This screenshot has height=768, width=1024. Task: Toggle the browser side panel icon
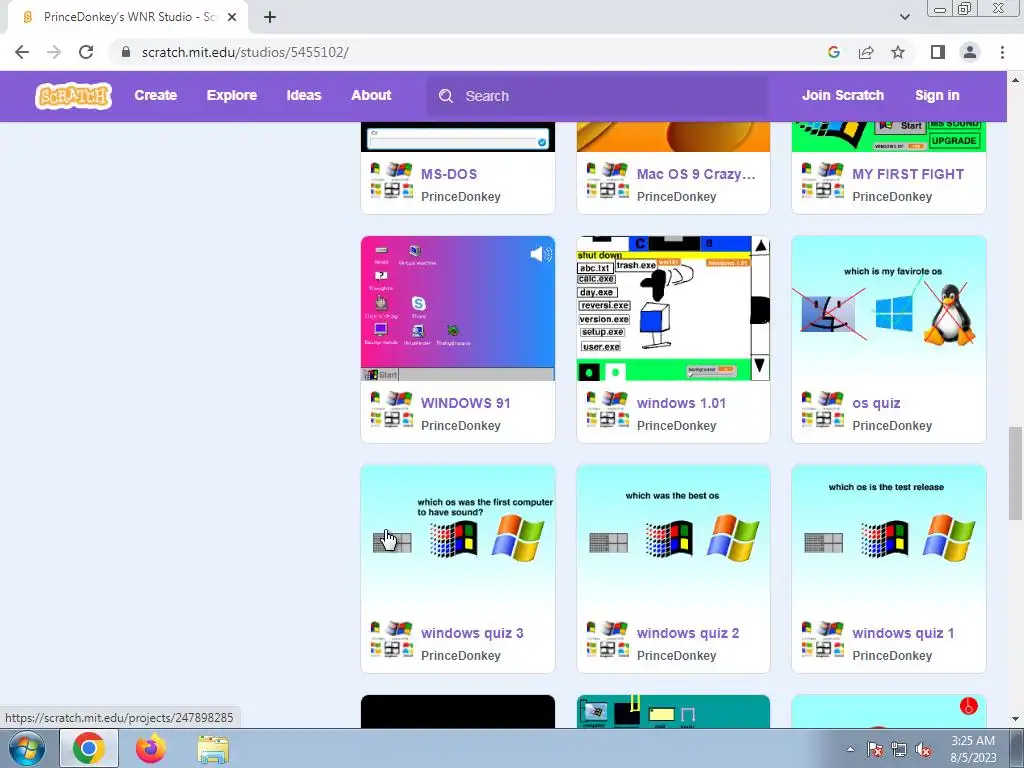(938, 52)
